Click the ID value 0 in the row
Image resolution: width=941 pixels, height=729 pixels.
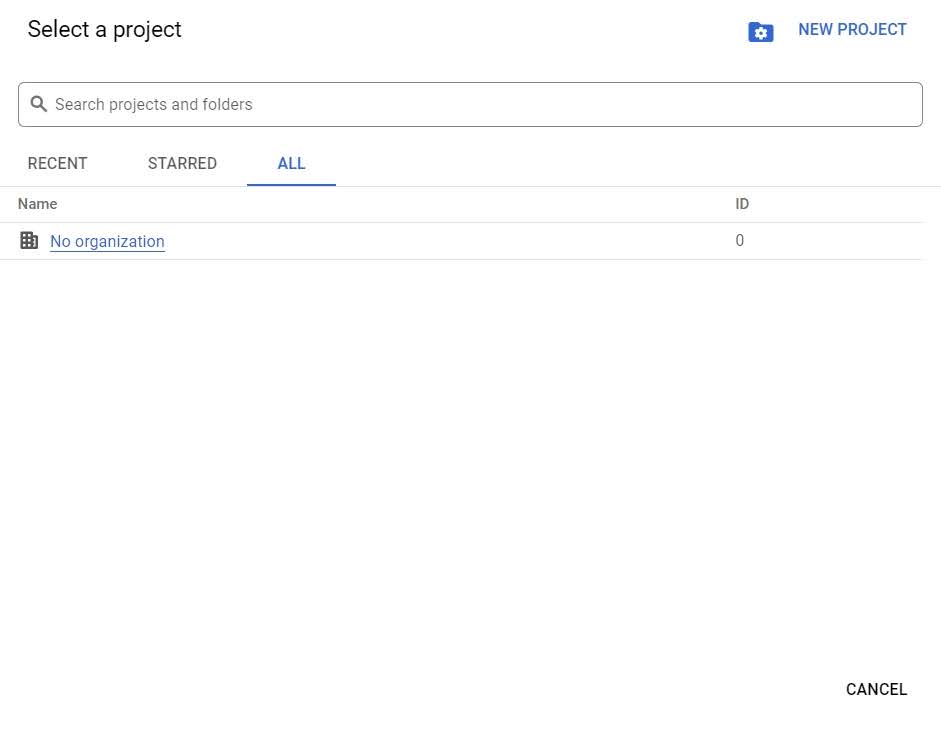[x=739, y=241]
